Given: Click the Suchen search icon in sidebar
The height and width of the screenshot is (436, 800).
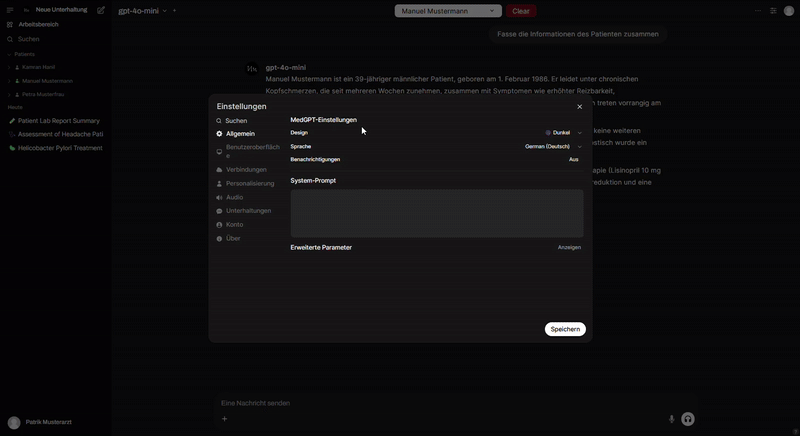Looking at the screenshot, I should tap(10, 39).
